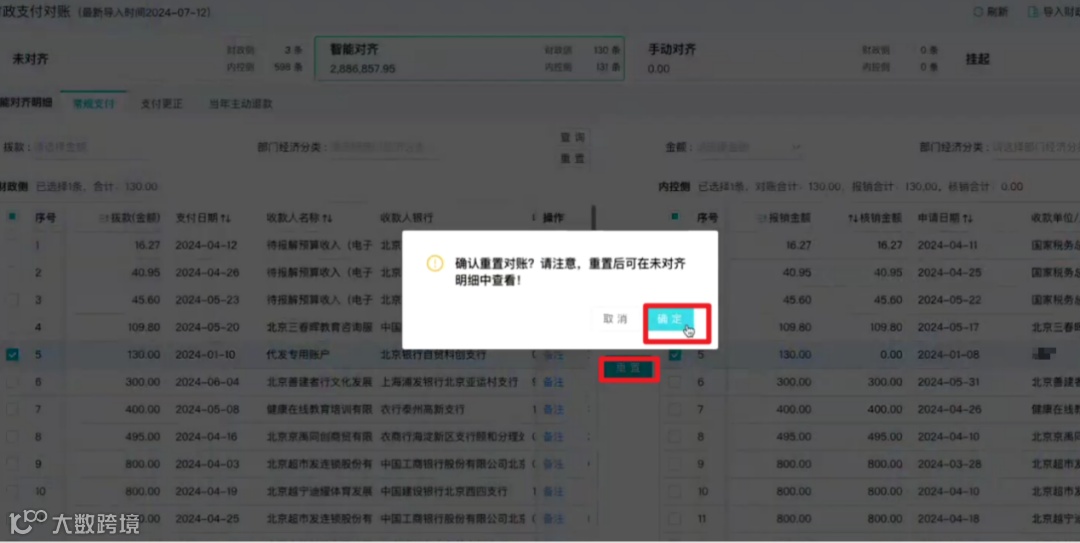Viewport: 1080px width, 543px height.
Task: Click the 16.27 amount in 财政侧 row 1
Action: [147, 245]
